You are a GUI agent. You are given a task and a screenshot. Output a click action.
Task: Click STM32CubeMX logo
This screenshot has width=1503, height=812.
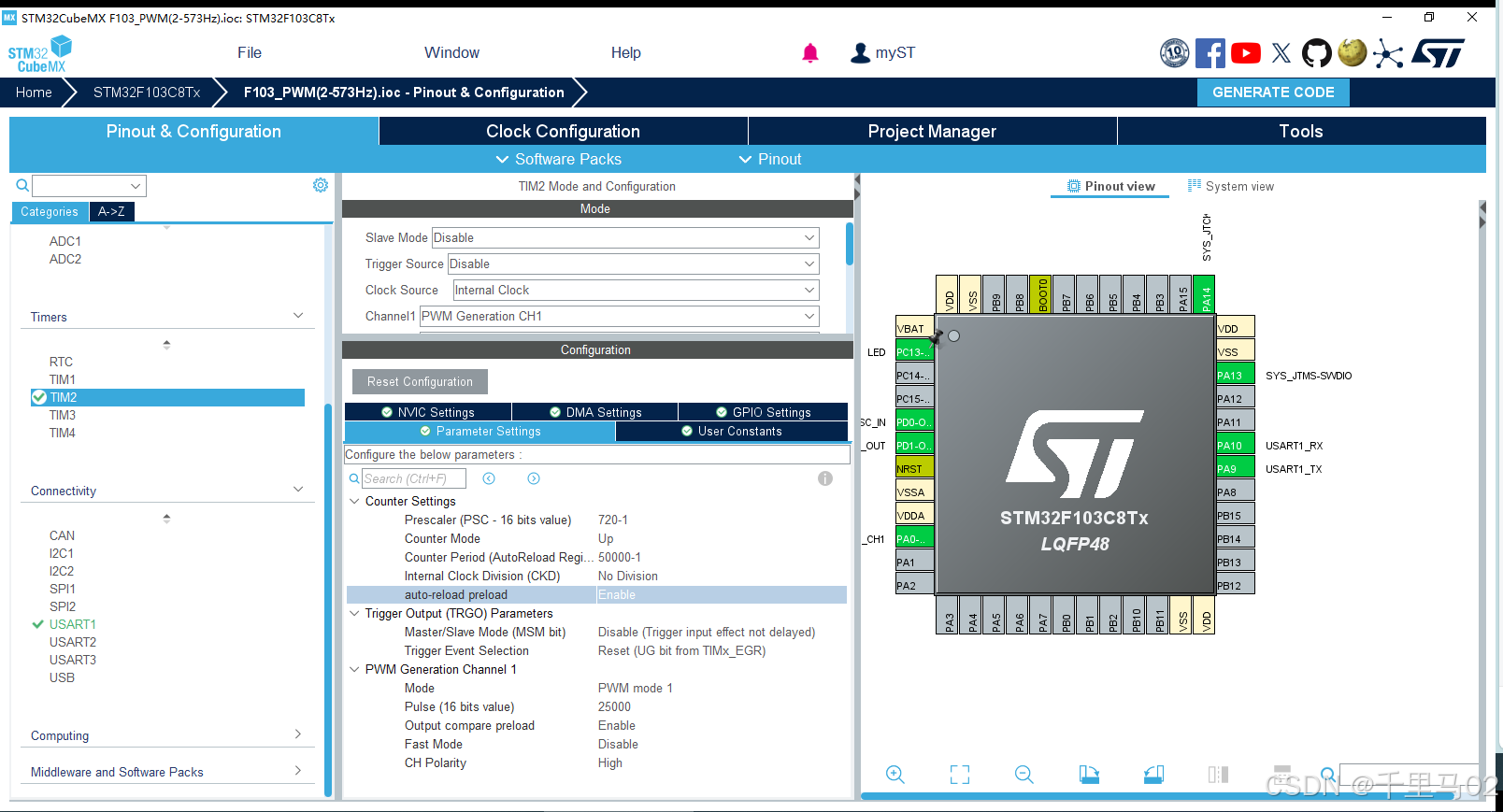click(x=40, y=54)
